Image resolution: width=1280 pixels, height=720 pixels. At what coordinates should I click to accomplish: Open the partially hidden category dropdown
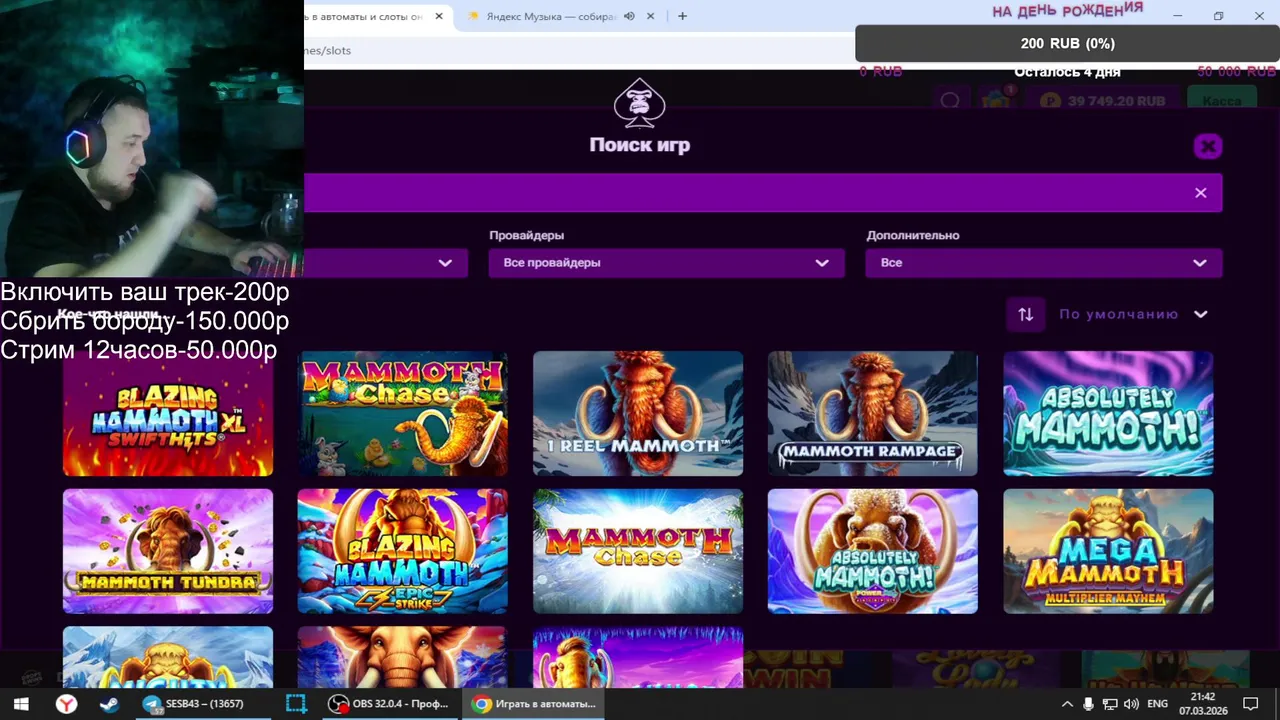tap(386, 263)
